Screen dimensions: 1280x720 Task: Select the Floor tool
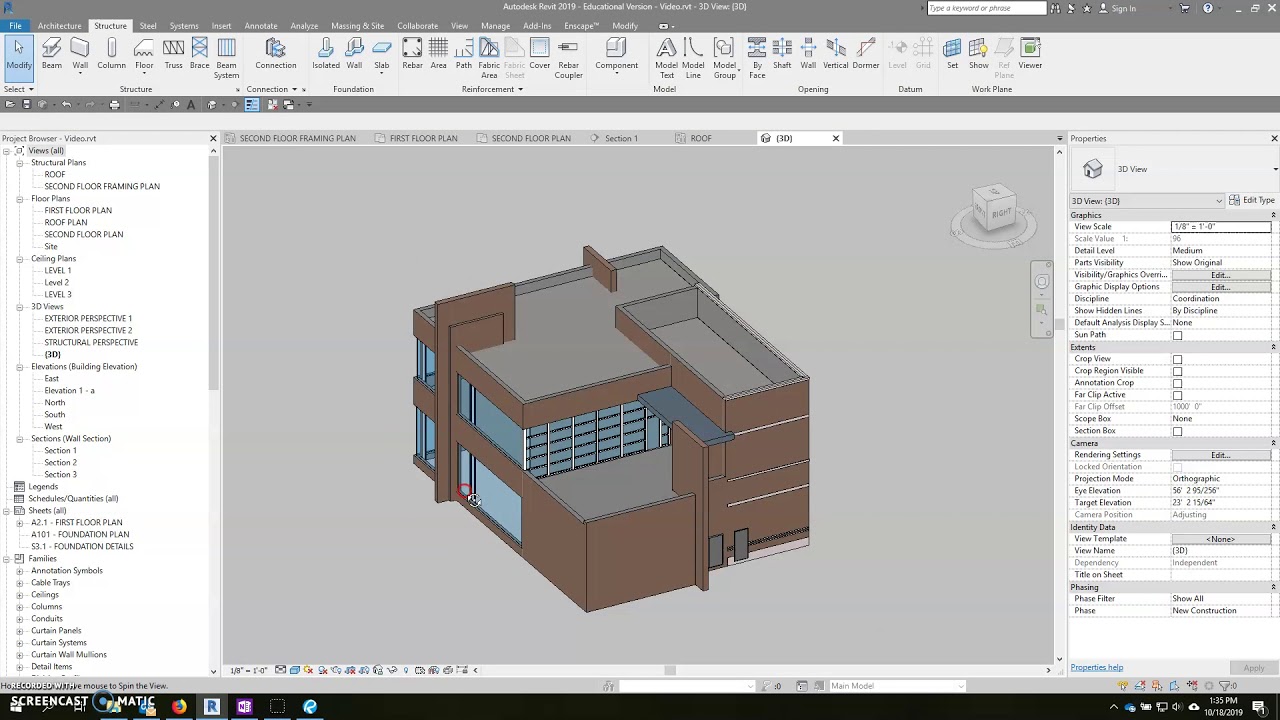(144, 54)
